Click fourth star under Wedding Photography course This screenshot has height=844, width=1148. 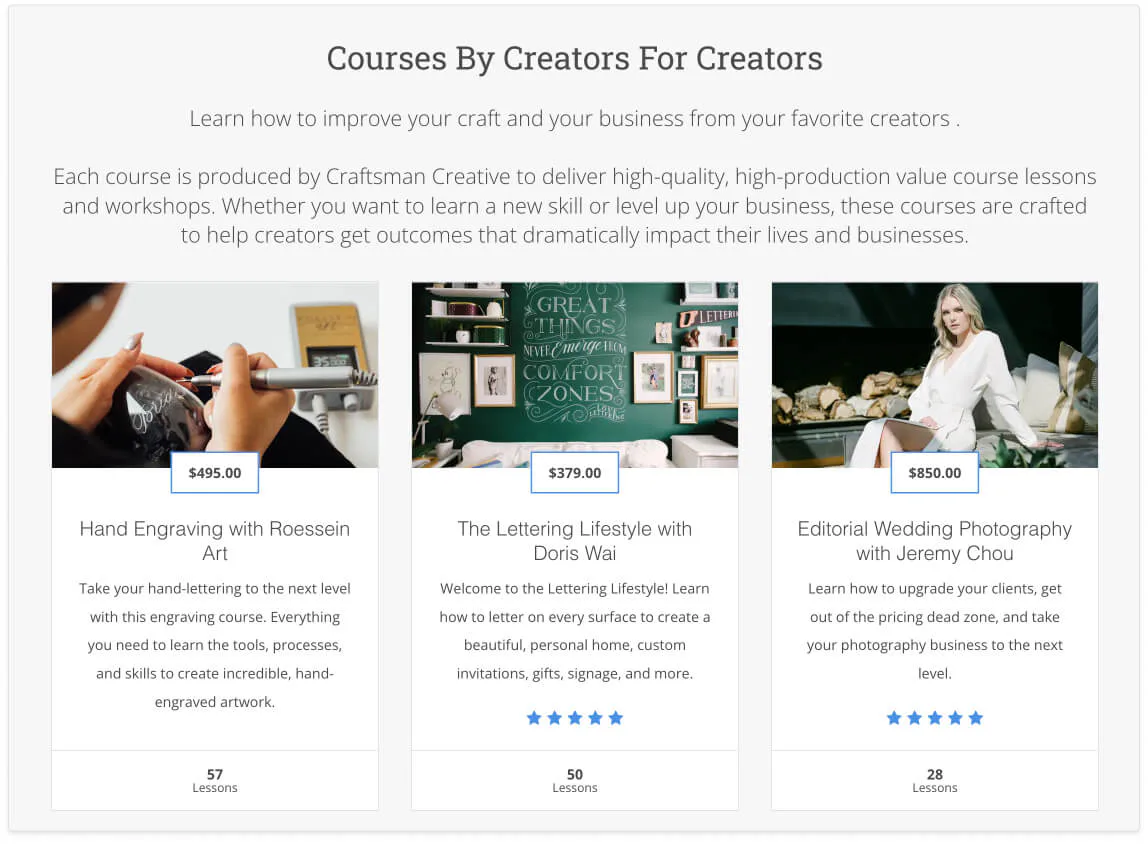click(955, 718)
